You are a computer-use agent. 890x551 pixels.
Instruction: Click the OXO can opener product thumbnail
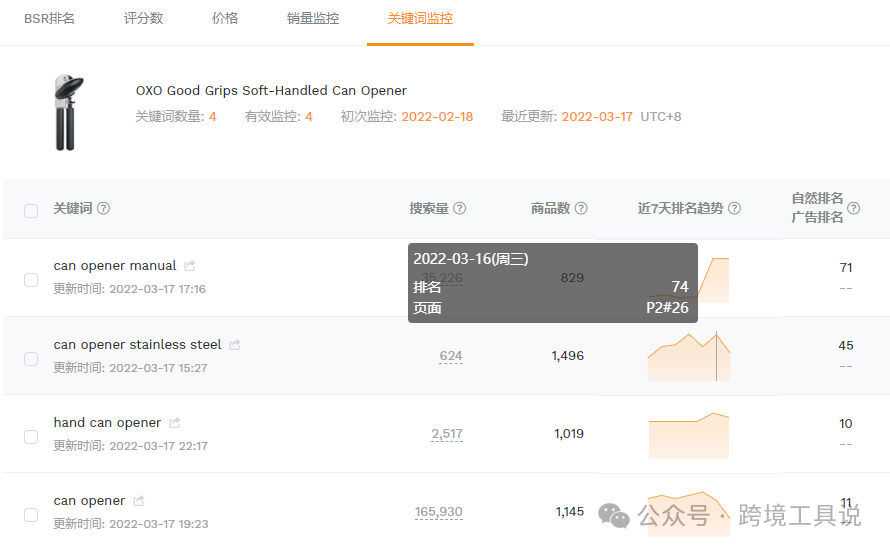(x=69, y=112)
